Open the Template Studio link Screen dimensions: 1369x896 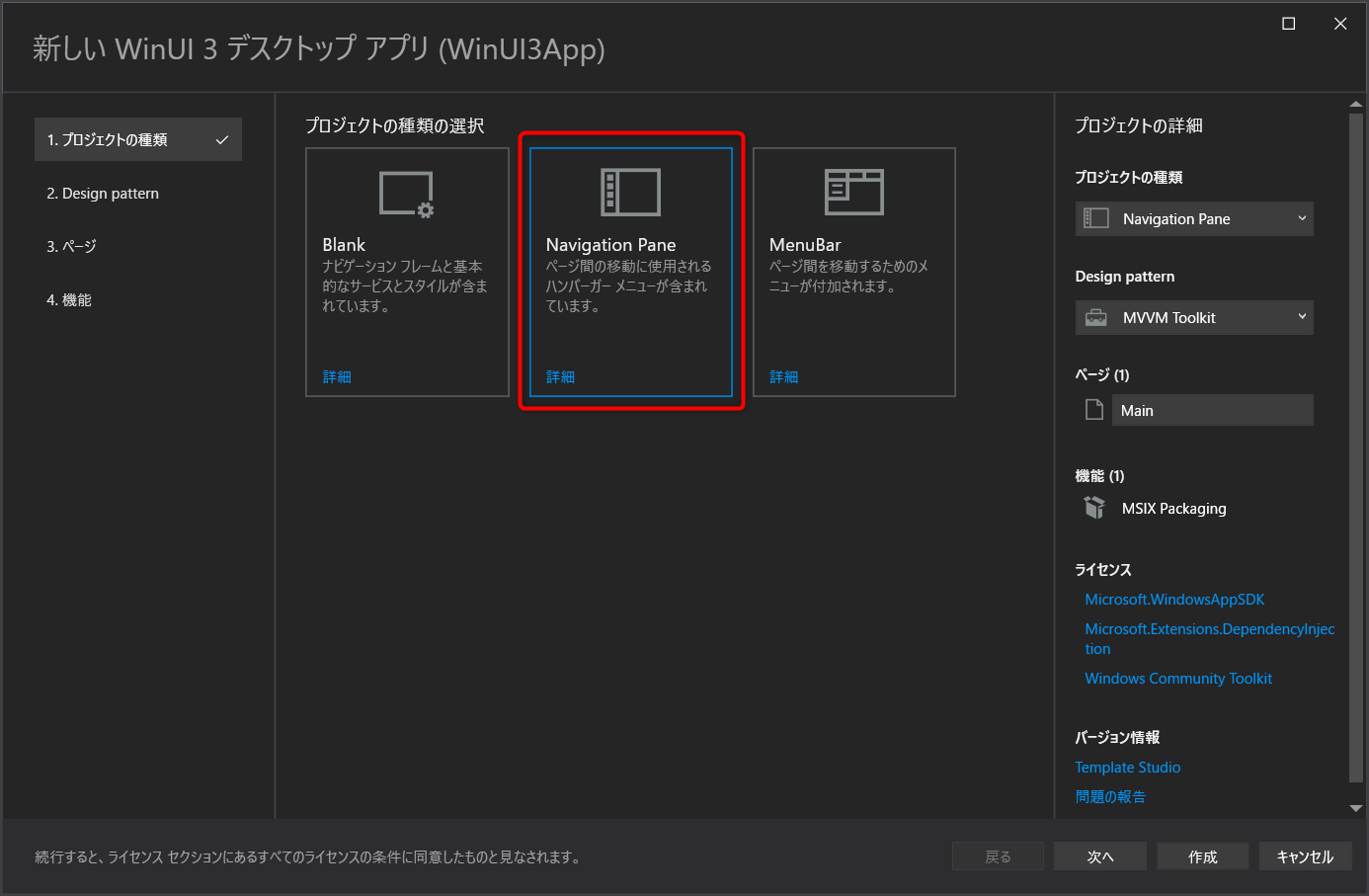pos(1128,768)
